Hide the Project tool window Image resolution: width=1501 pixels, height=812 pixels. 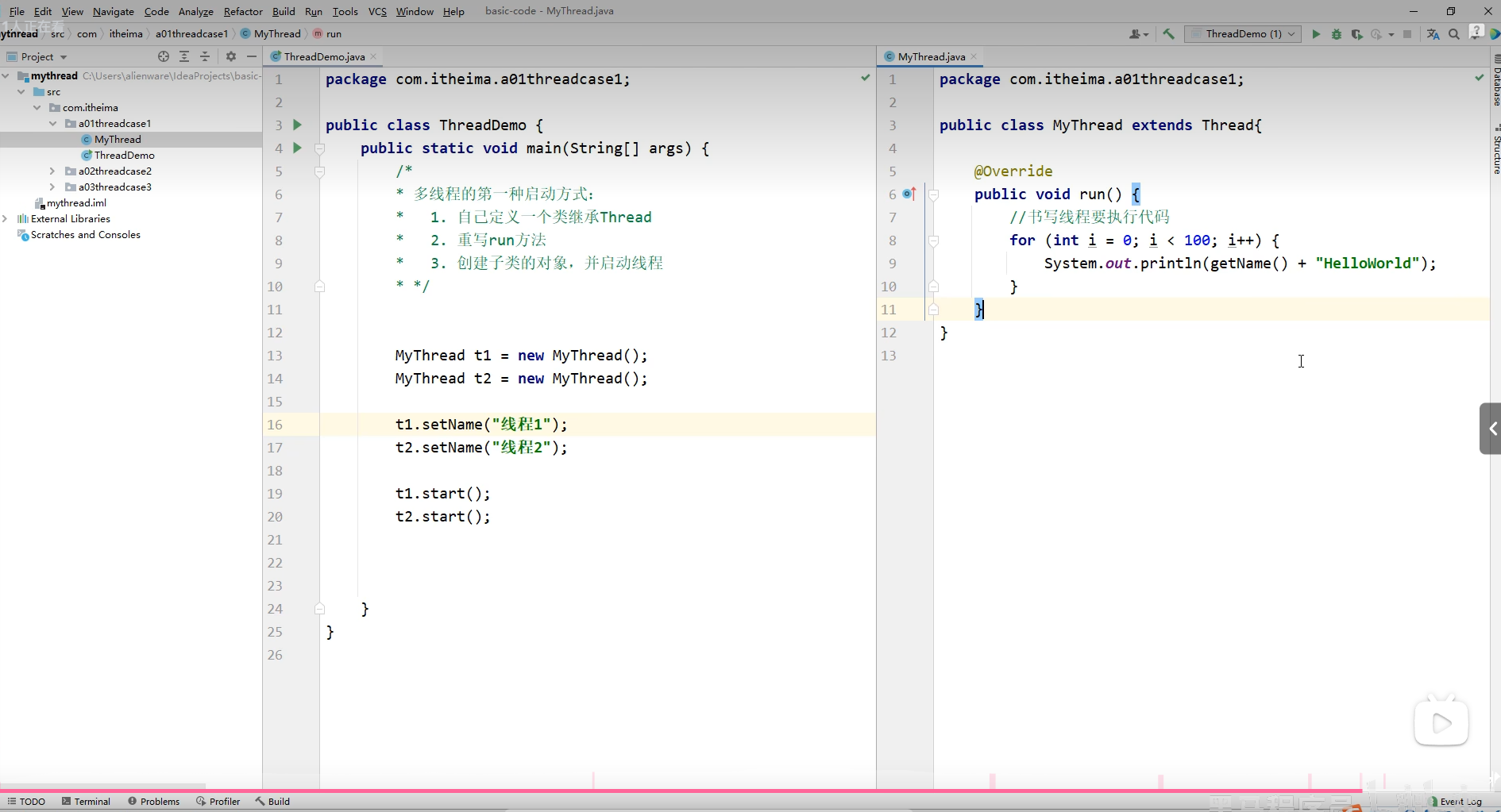coord(252,56)
